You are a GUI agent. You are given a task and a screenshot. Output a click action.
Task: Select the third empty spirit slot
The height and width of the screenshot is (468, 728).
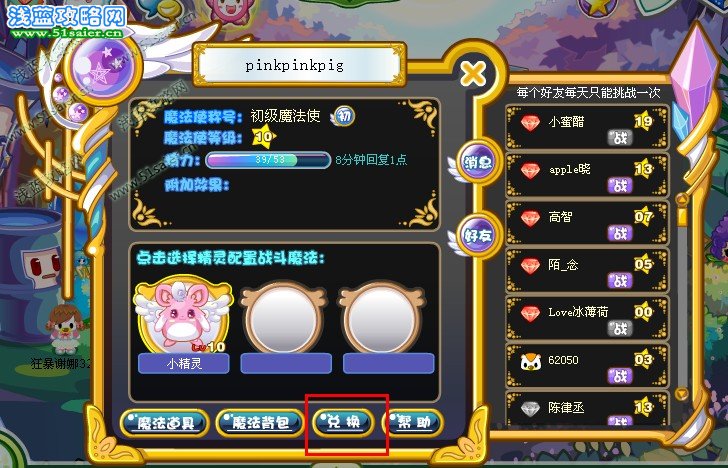click(382, 318)
